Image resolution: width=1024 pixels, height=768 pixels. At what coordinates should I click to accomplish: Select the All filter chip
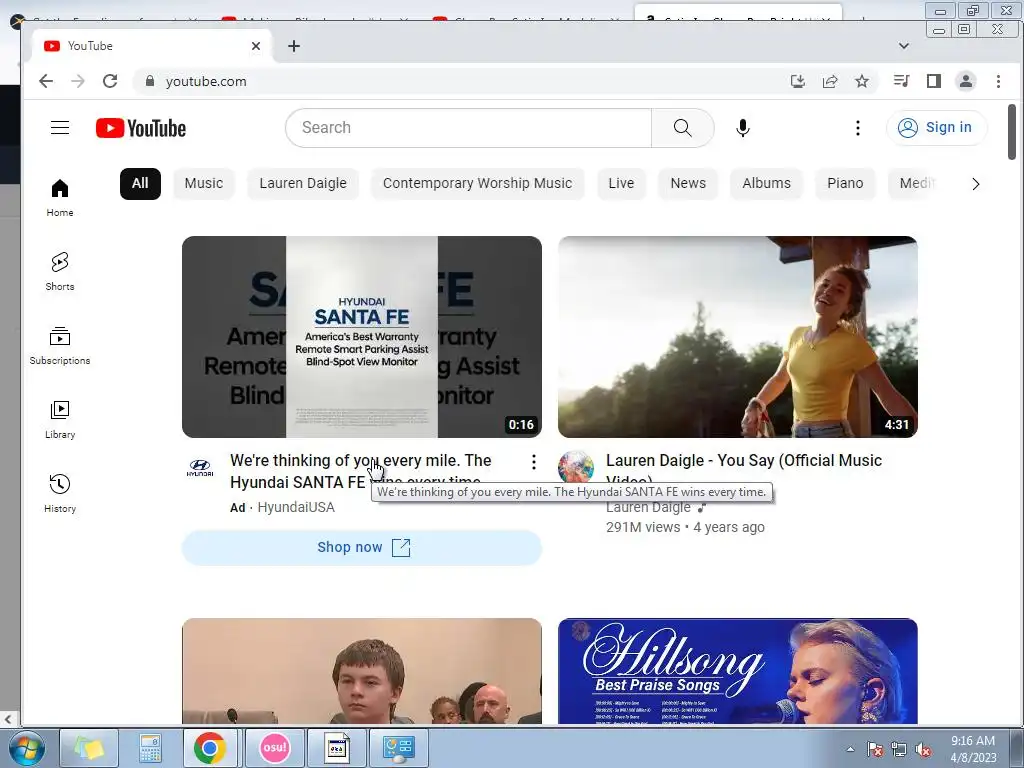(x=140, y=184)
